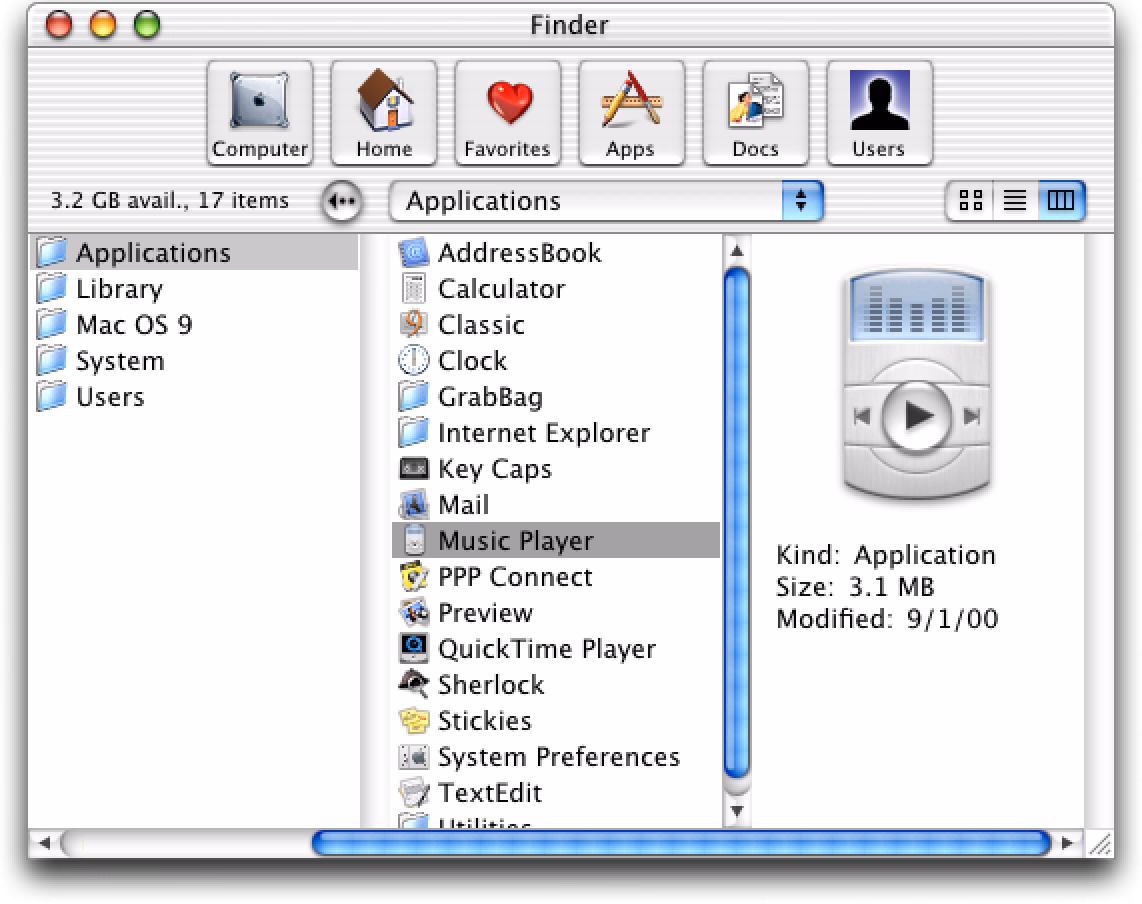This screenshot has height=904, width=1142.
Task: Go to Favorites heart icon
Action: point(507,112)
